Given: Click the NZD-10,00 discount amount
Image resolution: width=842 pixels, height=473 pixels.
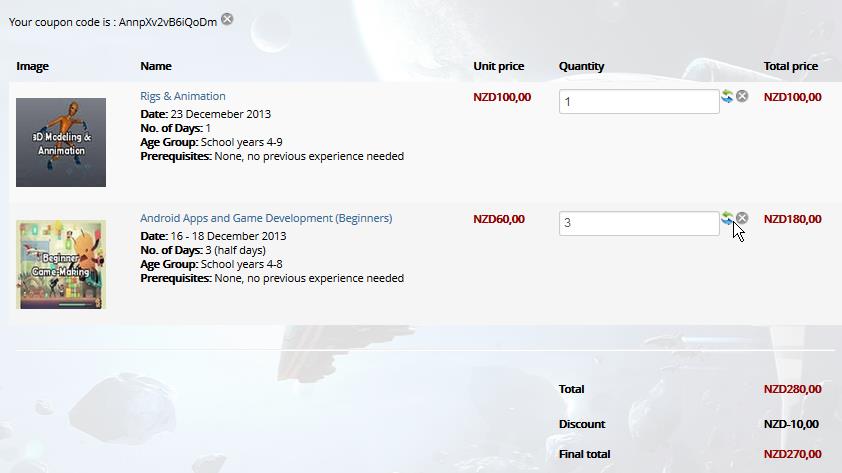Looking at the screenshot, I should (x=791, y=424).
